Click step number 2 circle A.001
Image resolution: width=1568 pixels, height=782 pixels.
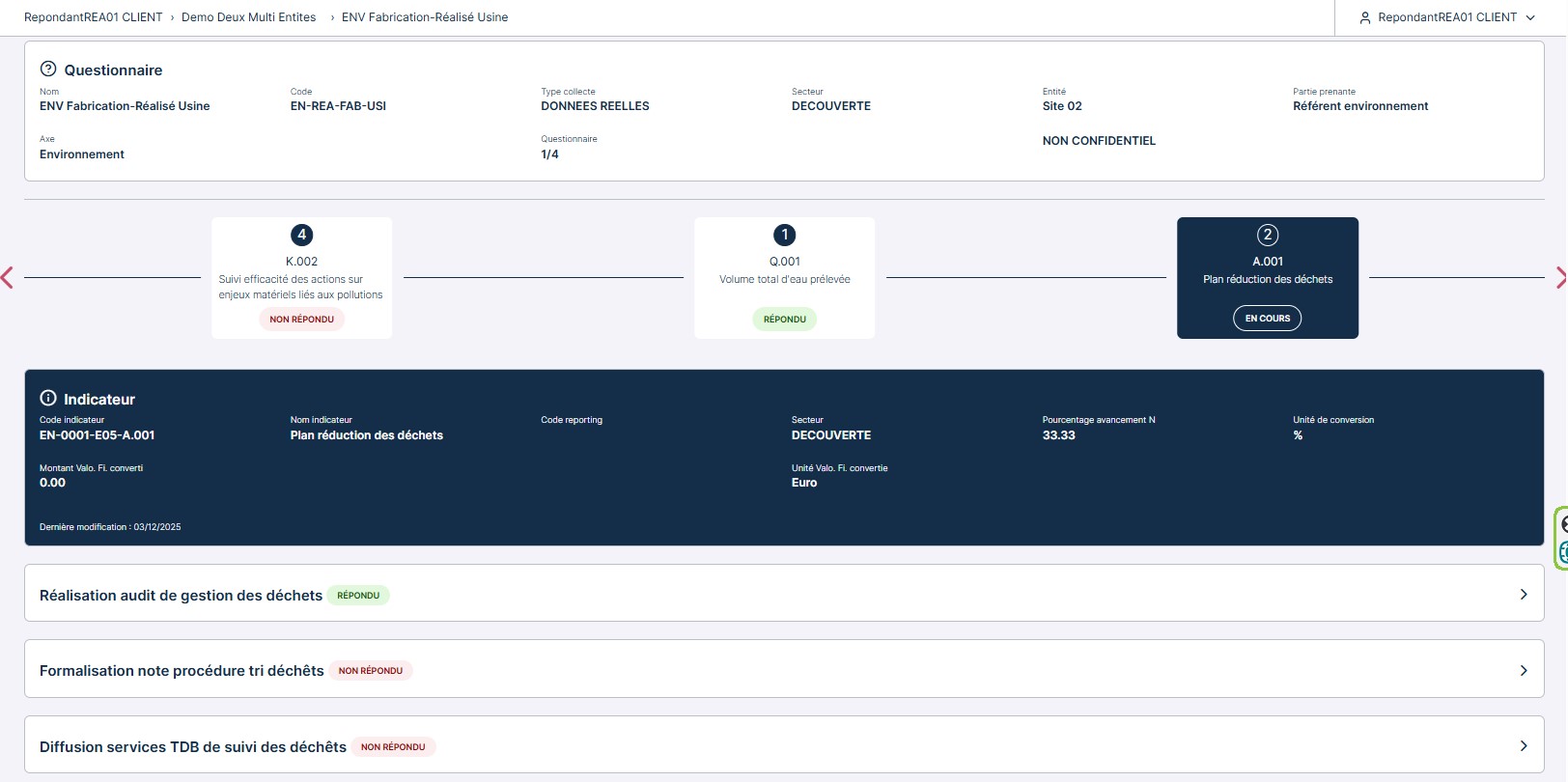click(x=1268, y=235)
